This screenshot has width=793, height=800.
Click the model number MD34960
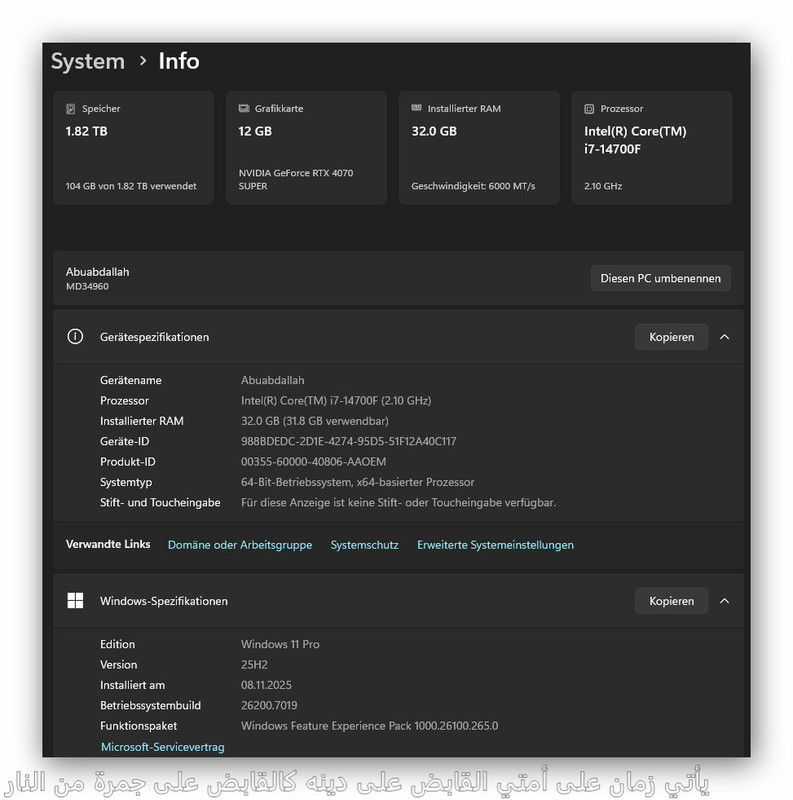point(87,286)
